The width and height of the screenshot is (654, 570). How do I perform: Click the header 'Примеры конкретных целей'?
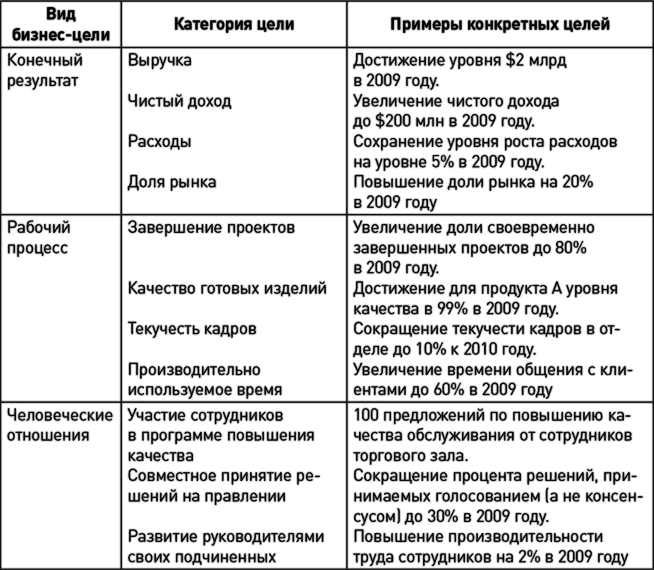point(500,24)
